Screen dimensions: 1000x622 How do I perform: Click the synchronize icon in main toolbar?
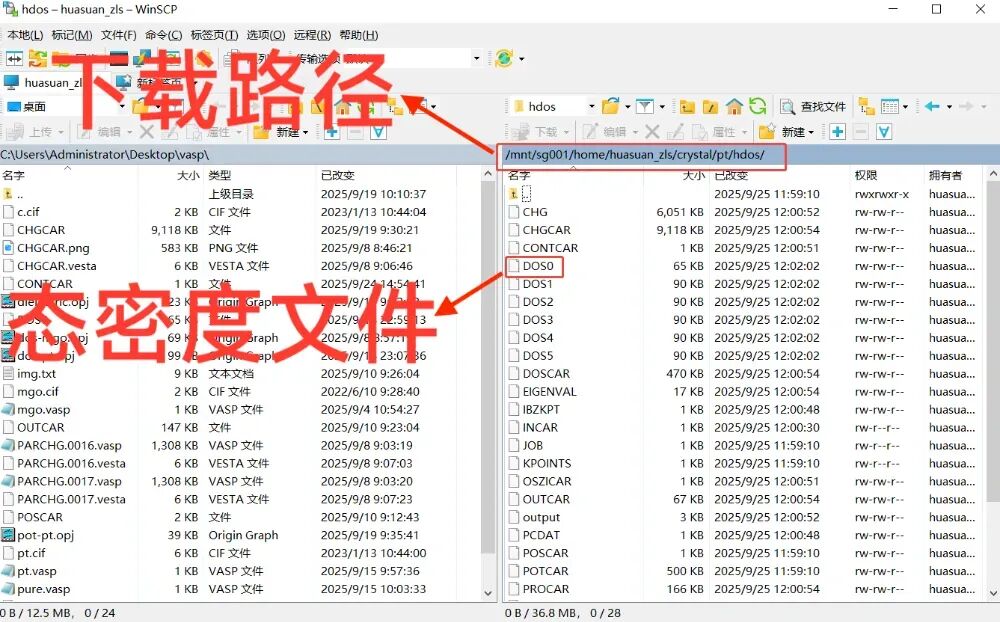[x=38, y=58]
